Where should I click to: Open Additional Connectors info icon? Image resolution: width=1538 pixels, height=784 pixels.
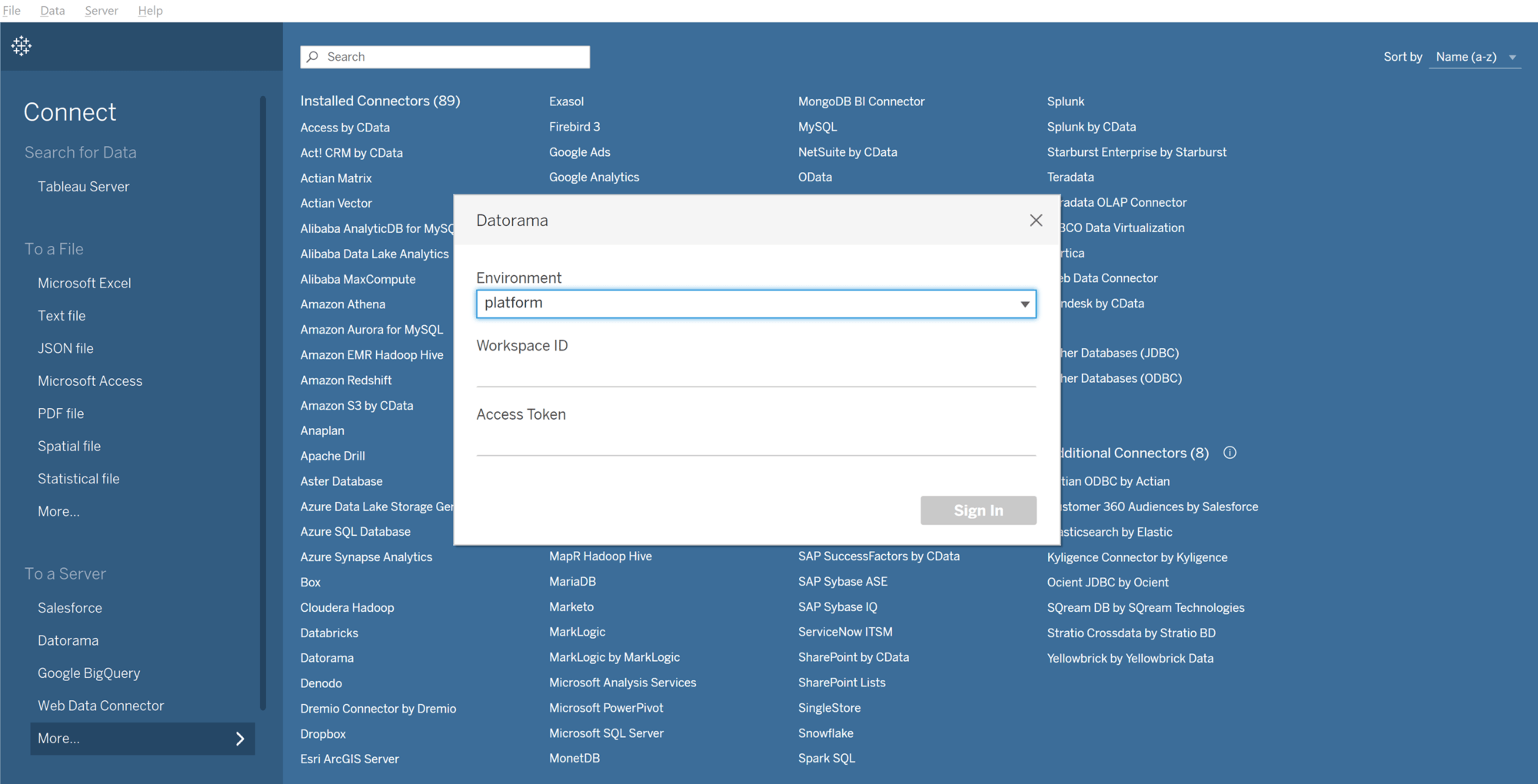(1230, 453)
